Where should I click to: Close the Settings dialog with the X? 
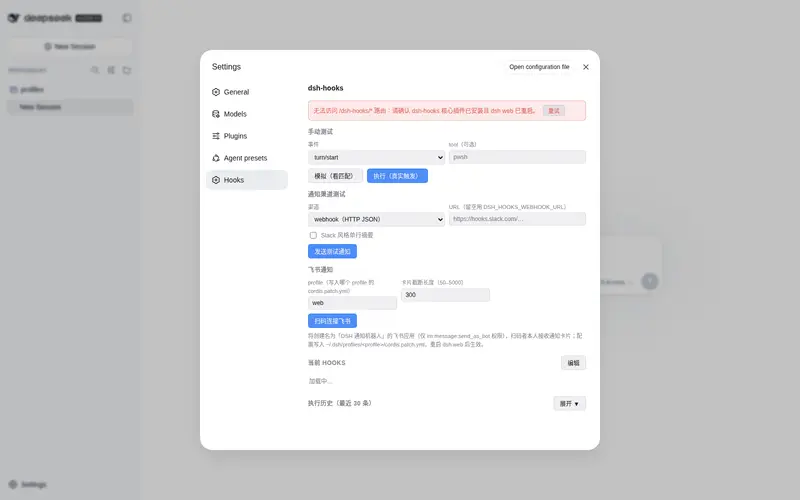point(586,67)
